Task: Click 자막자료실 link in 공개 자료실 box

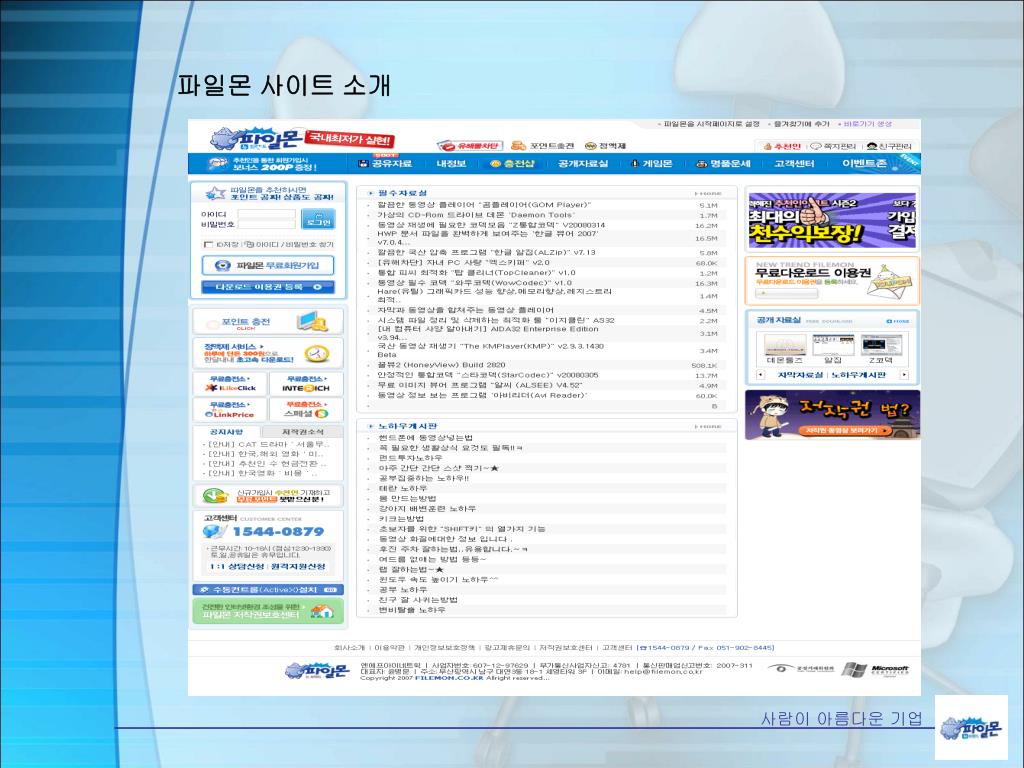Action: (x=800, y=375)
